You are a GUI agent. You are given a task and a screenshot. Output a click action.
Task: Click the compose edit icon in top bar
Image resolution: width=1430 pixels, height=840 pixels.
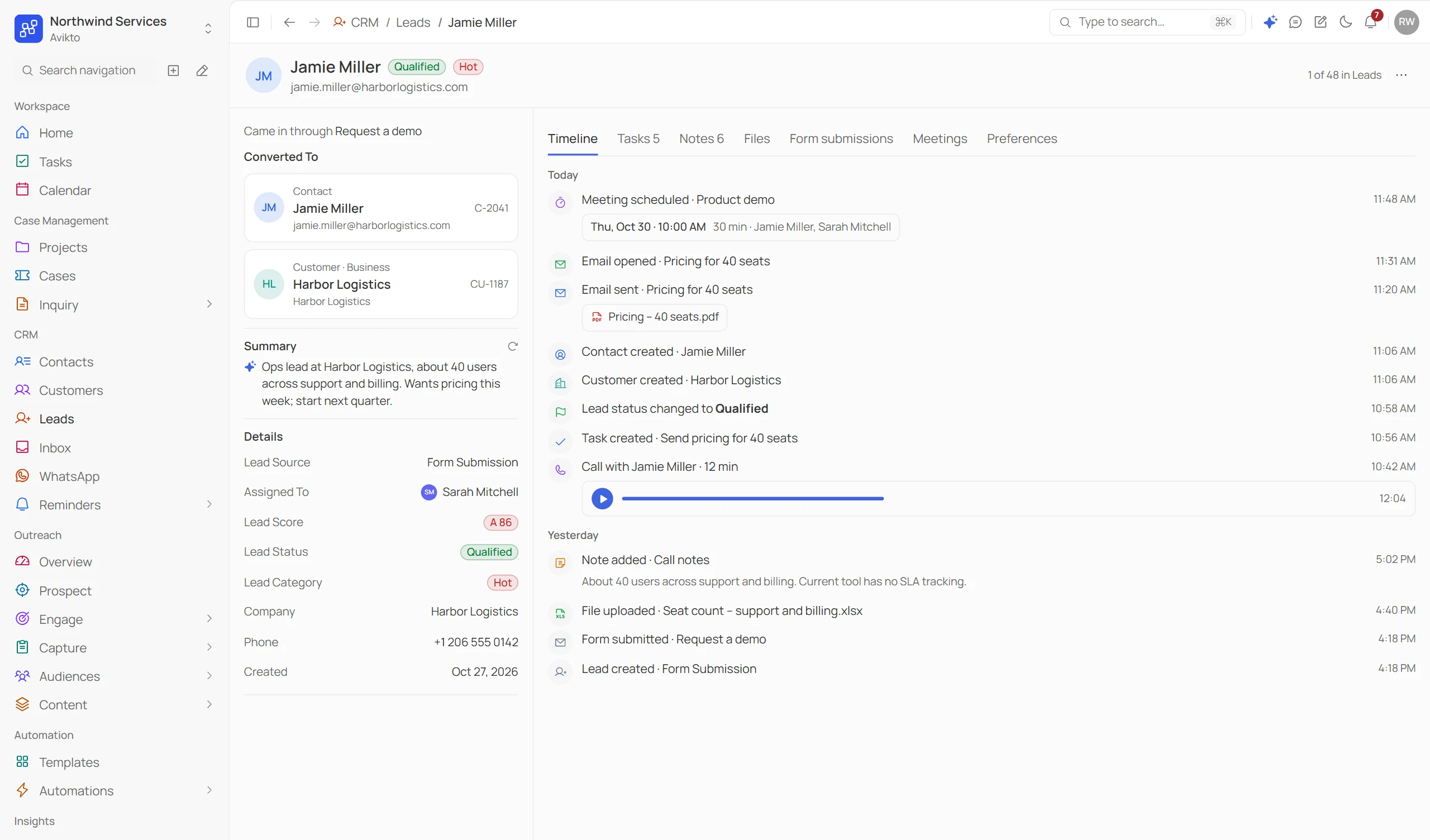(x=1320, y=22)
